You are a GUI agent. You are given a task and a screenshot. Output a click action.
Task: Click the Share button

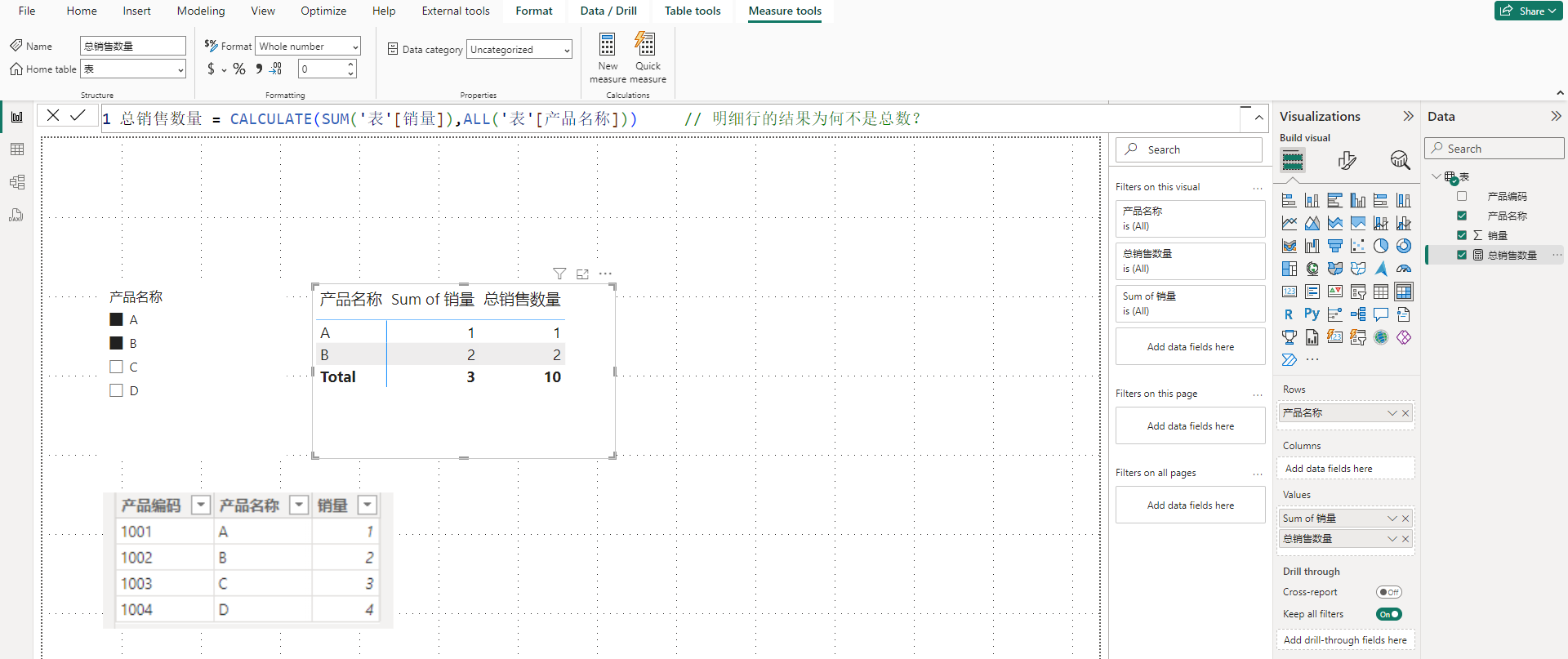coord(1527,11)
